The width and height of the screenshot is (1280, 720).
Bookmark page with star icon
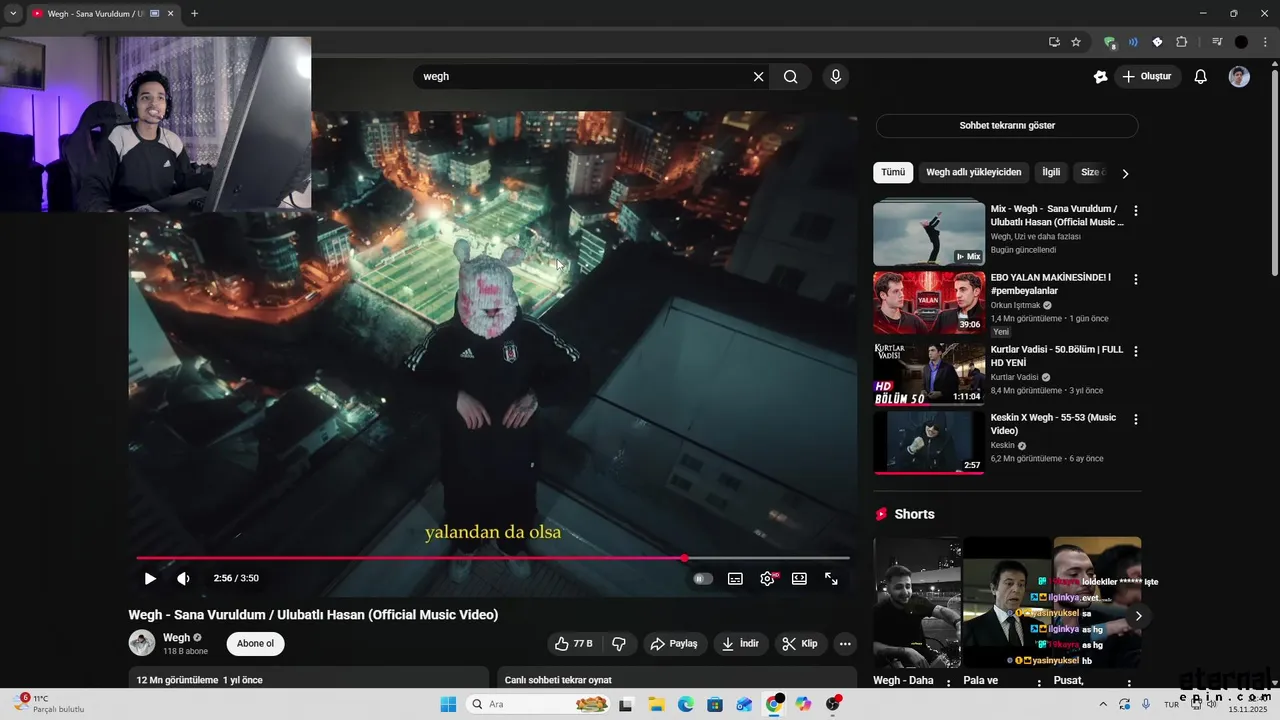click(1076, 42)
